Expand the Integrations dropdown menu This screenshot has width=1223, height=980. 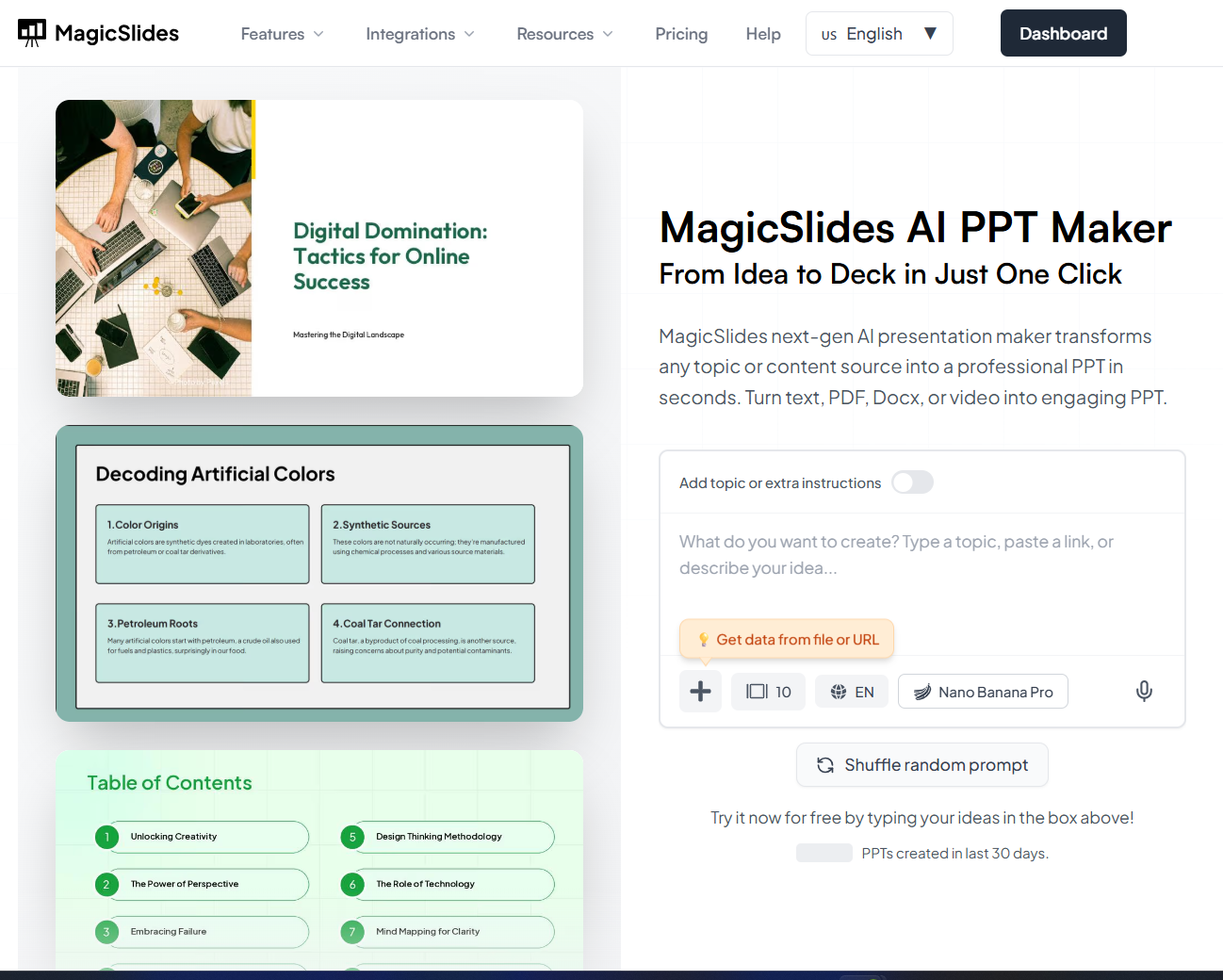click(420, 34)
